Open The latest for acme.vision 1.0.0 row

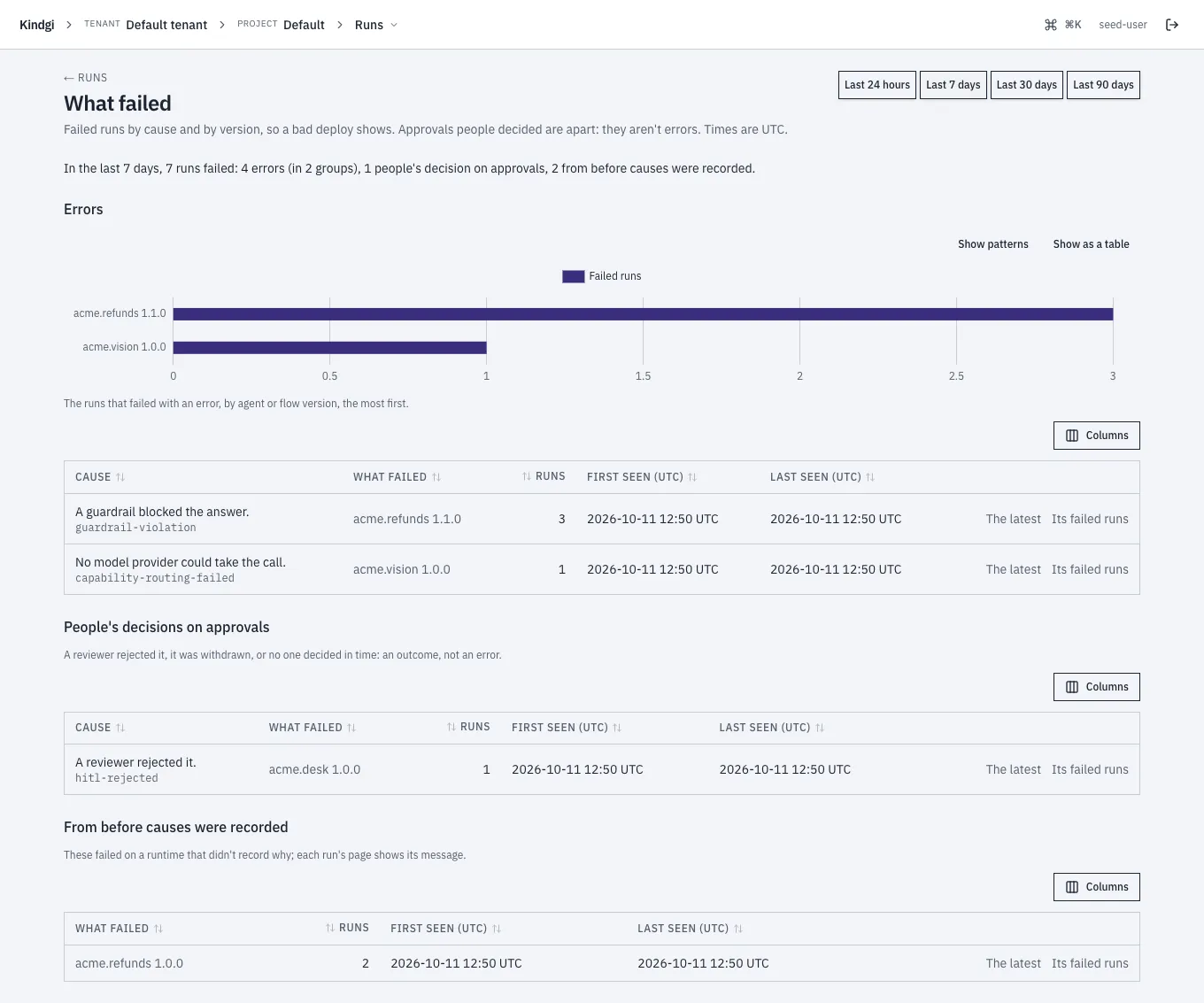pos(1013,569)
